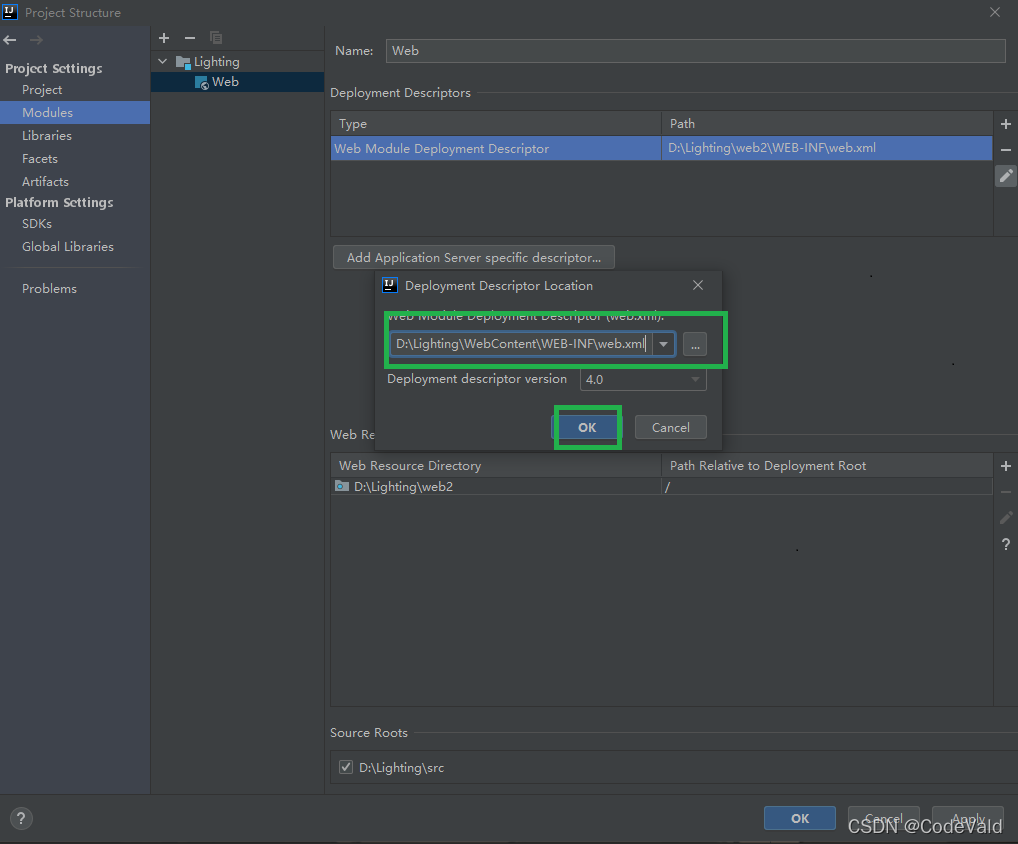1018x844 pixels.
Task: Add a web resource directory
Action: click(1006, 466)
